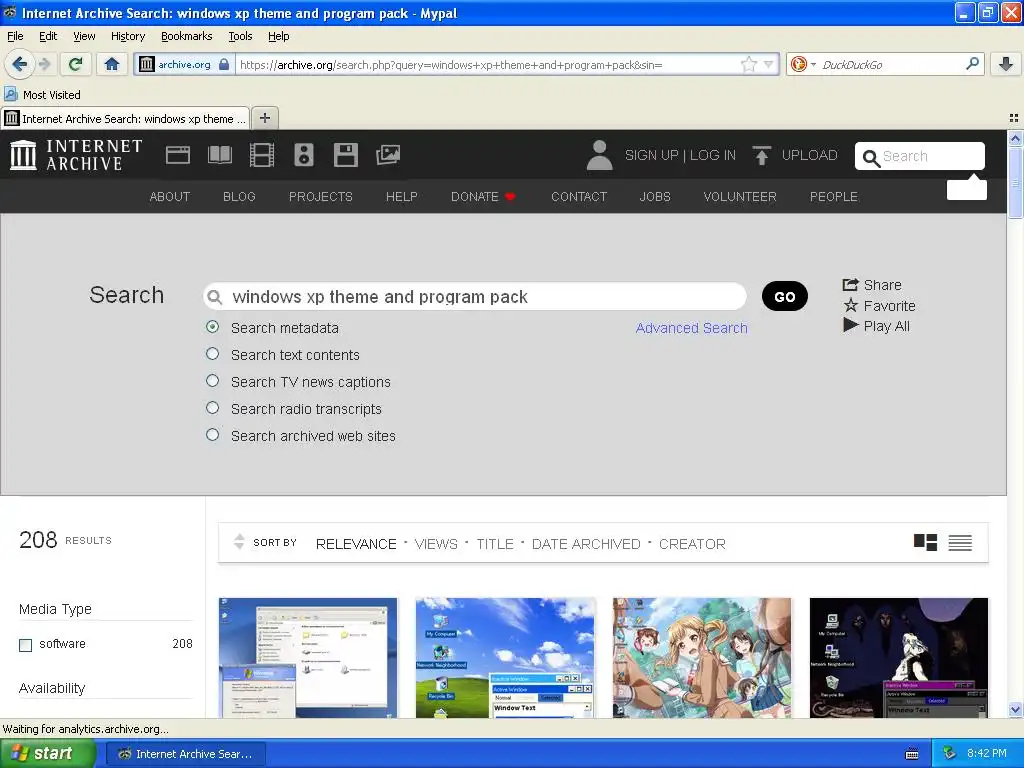Sort results by VIEWS
This screenshot has height=768, width=1024.
click(436, 544)
